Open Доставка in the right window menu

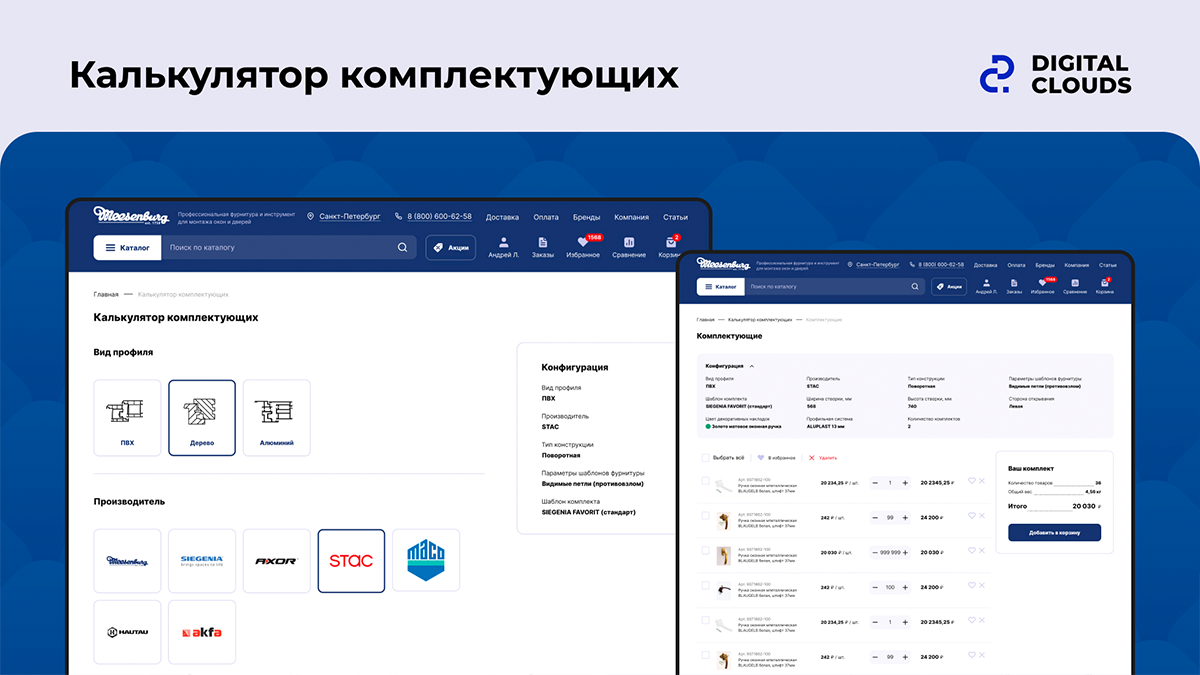point(986,265)
